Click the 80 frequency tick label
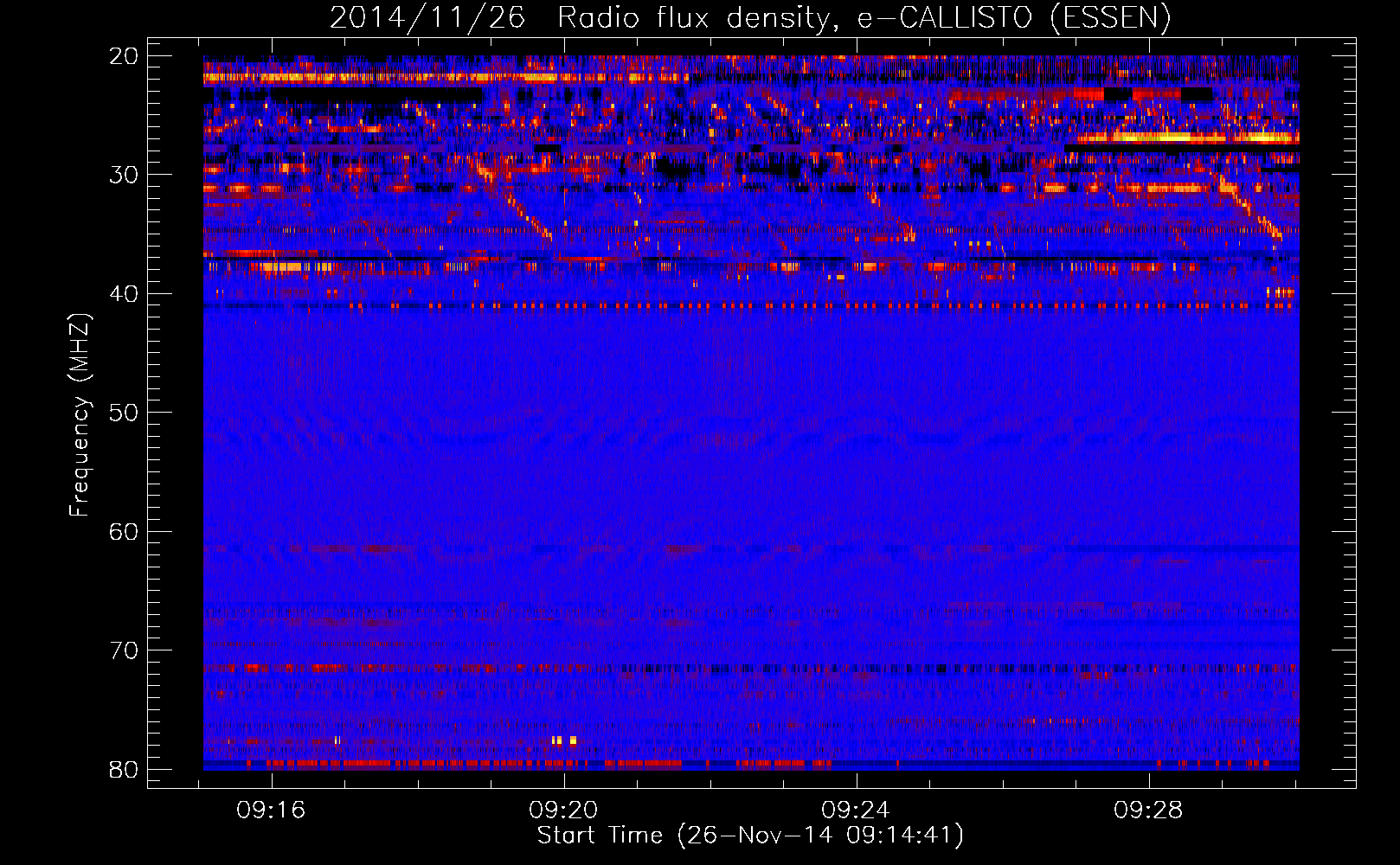Image resolution: width=1400 pixels, height=865 pixels. tap(125, 770)
